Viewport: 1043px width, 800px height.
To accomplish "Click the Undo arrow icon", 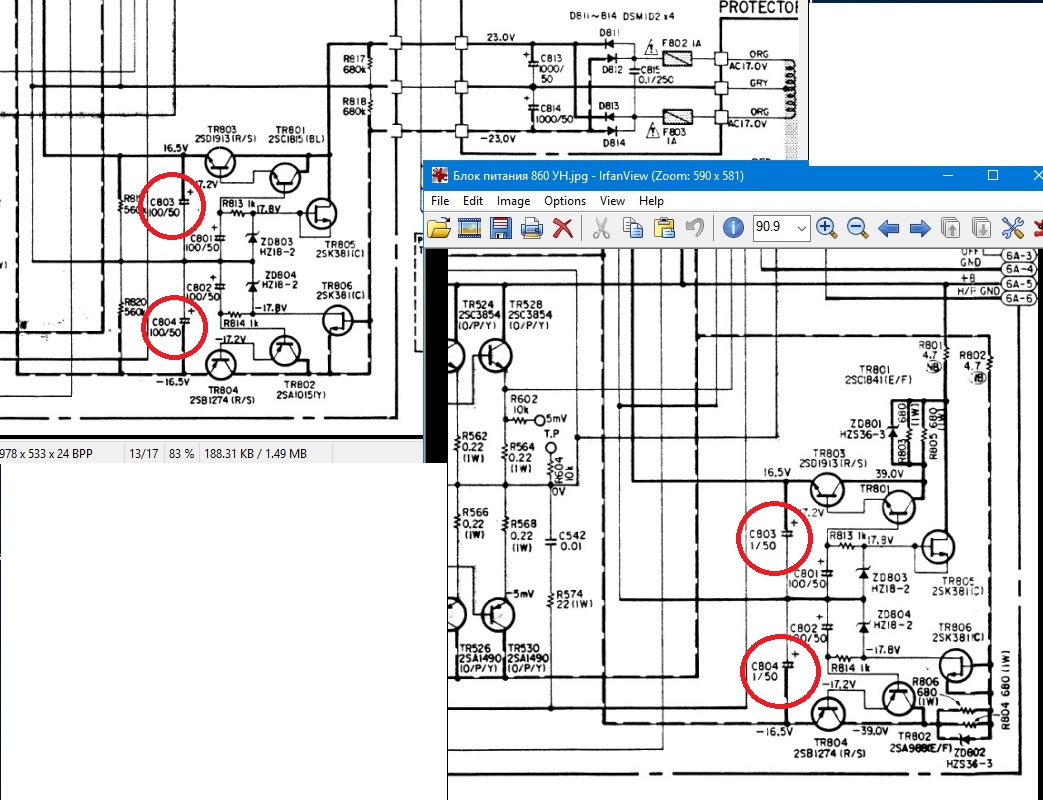I will (x=694, y=228).
